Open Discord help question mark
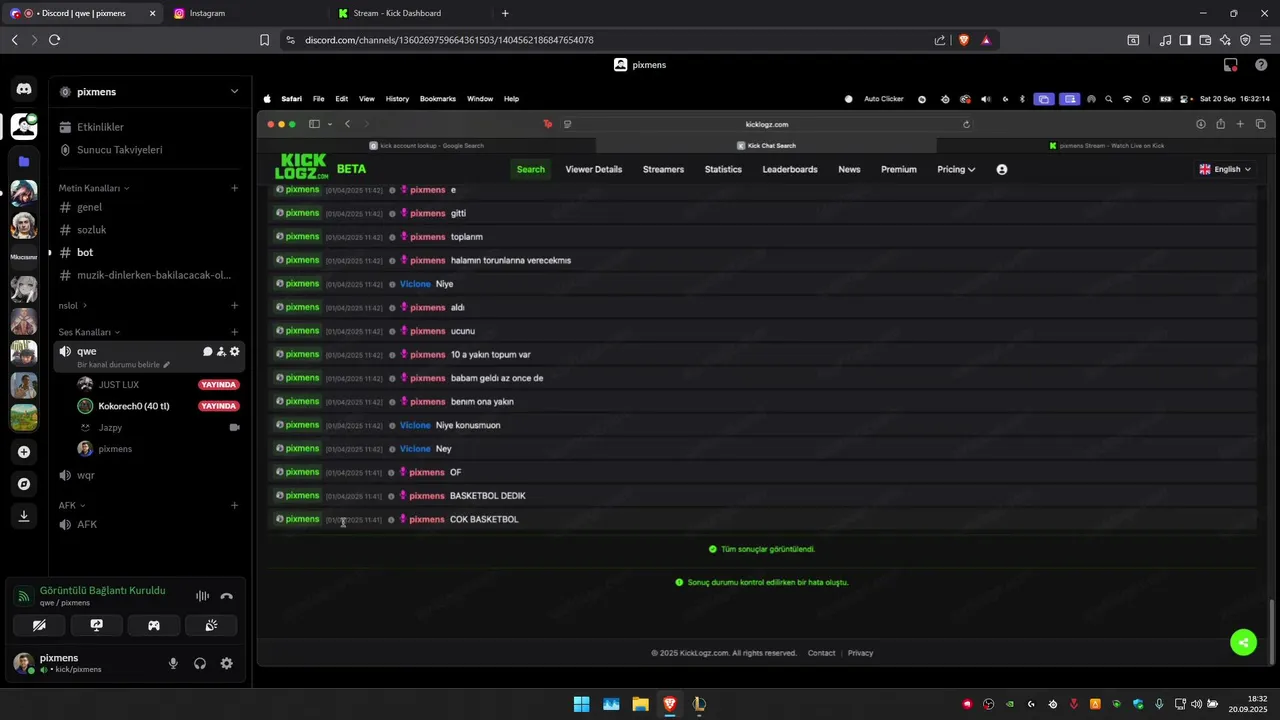 click(x=1261, y=65)
